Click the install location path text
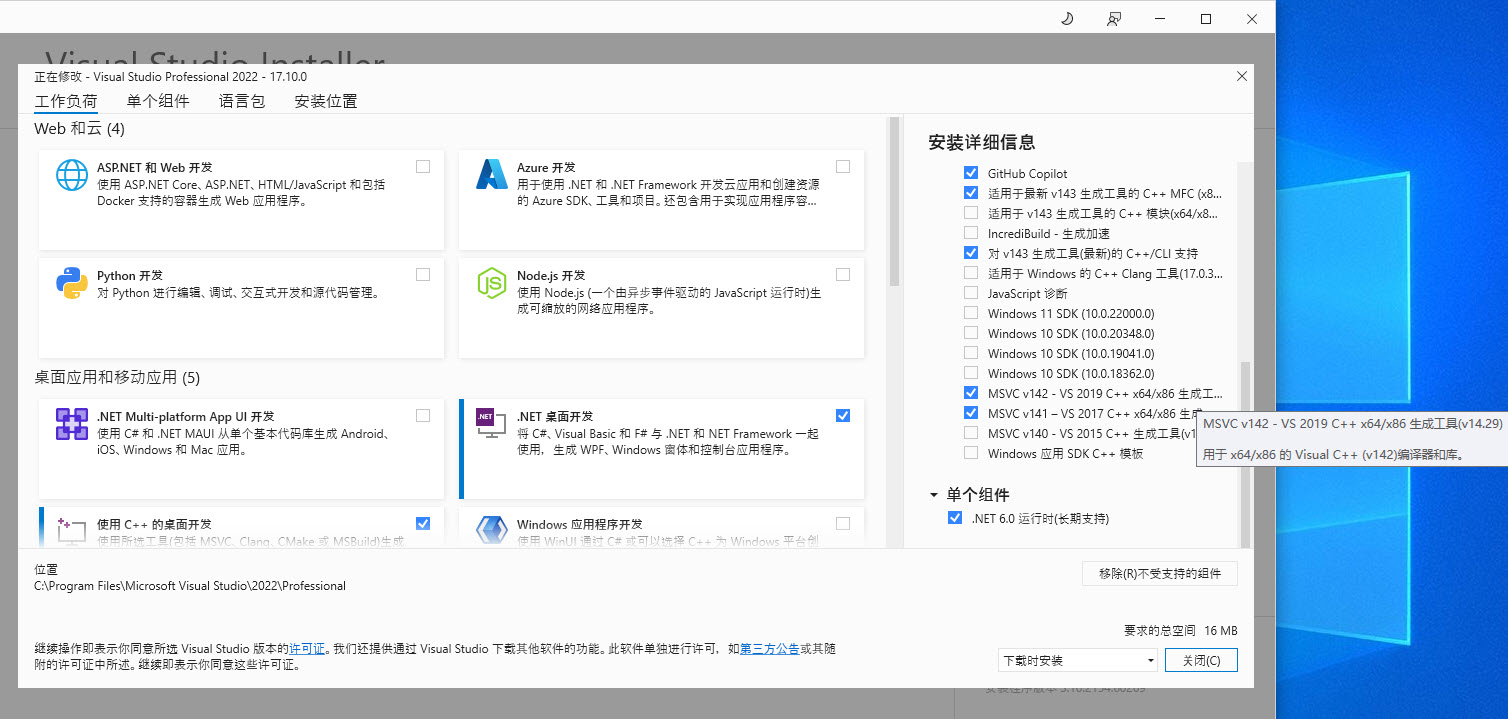 [x=190, y=586]
